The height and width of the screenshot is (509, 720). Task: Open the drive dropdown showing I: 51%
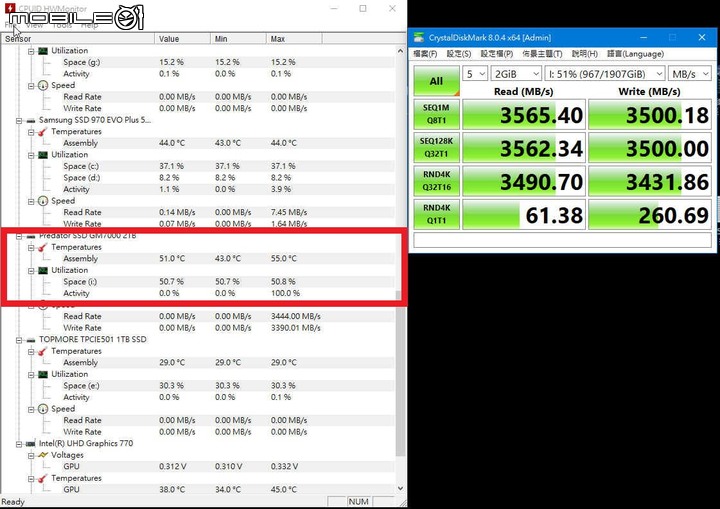pos(605,74)
